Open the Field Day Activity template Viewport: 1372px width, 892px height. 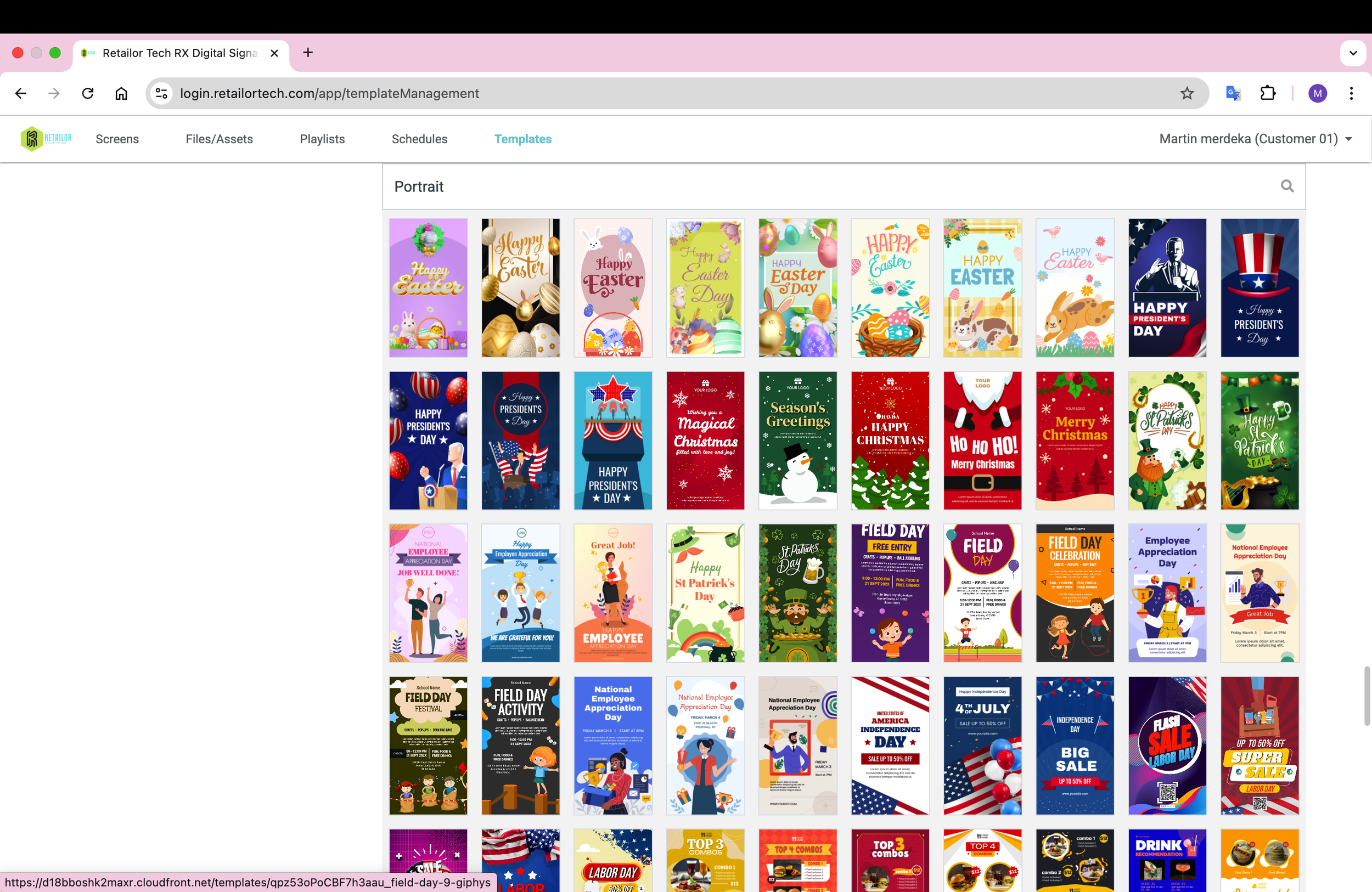(x=520, y=746)
